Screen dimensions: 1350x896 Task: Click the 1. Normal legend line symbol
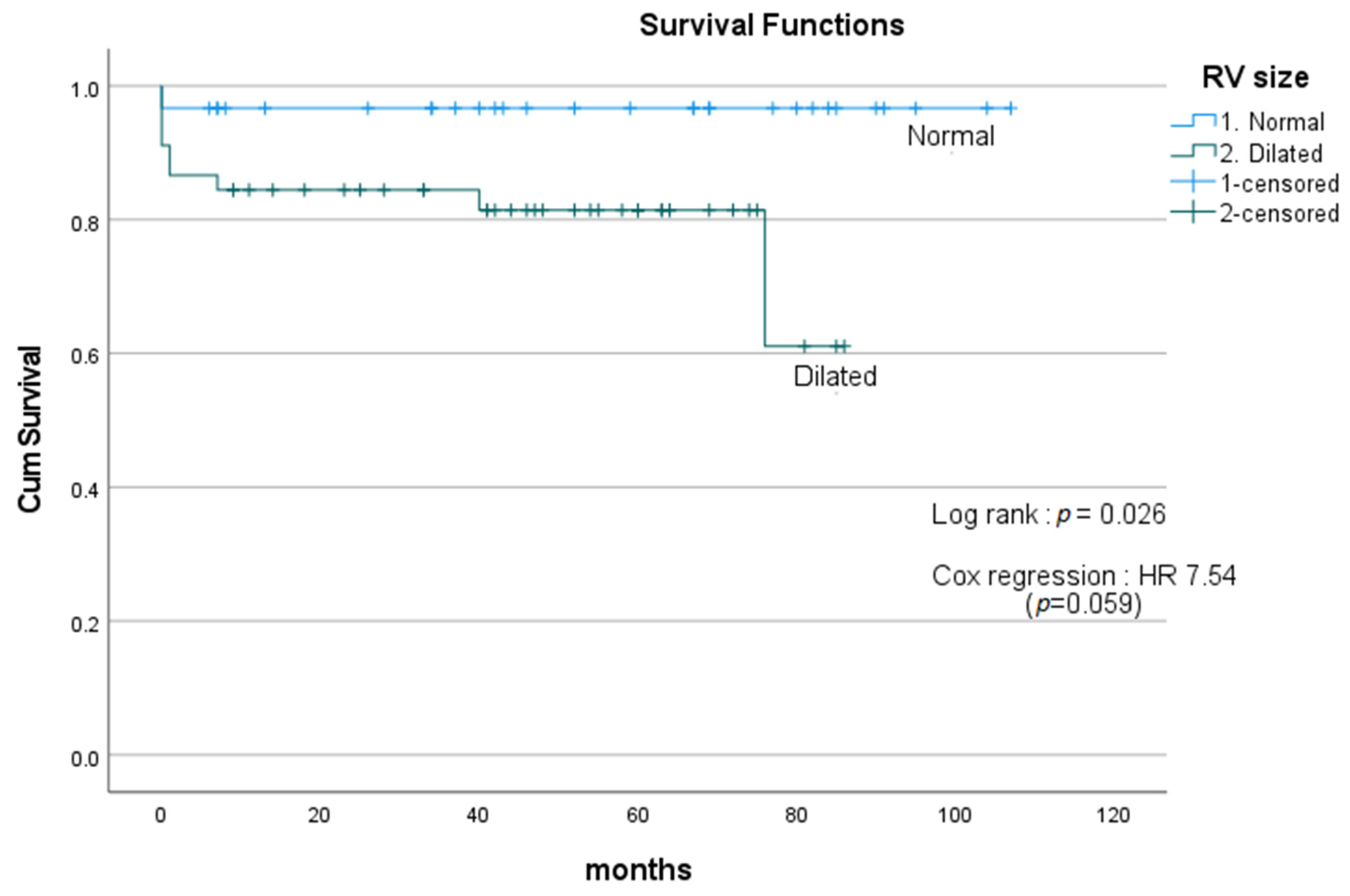pyautogui.click(x=1193, y=121)
